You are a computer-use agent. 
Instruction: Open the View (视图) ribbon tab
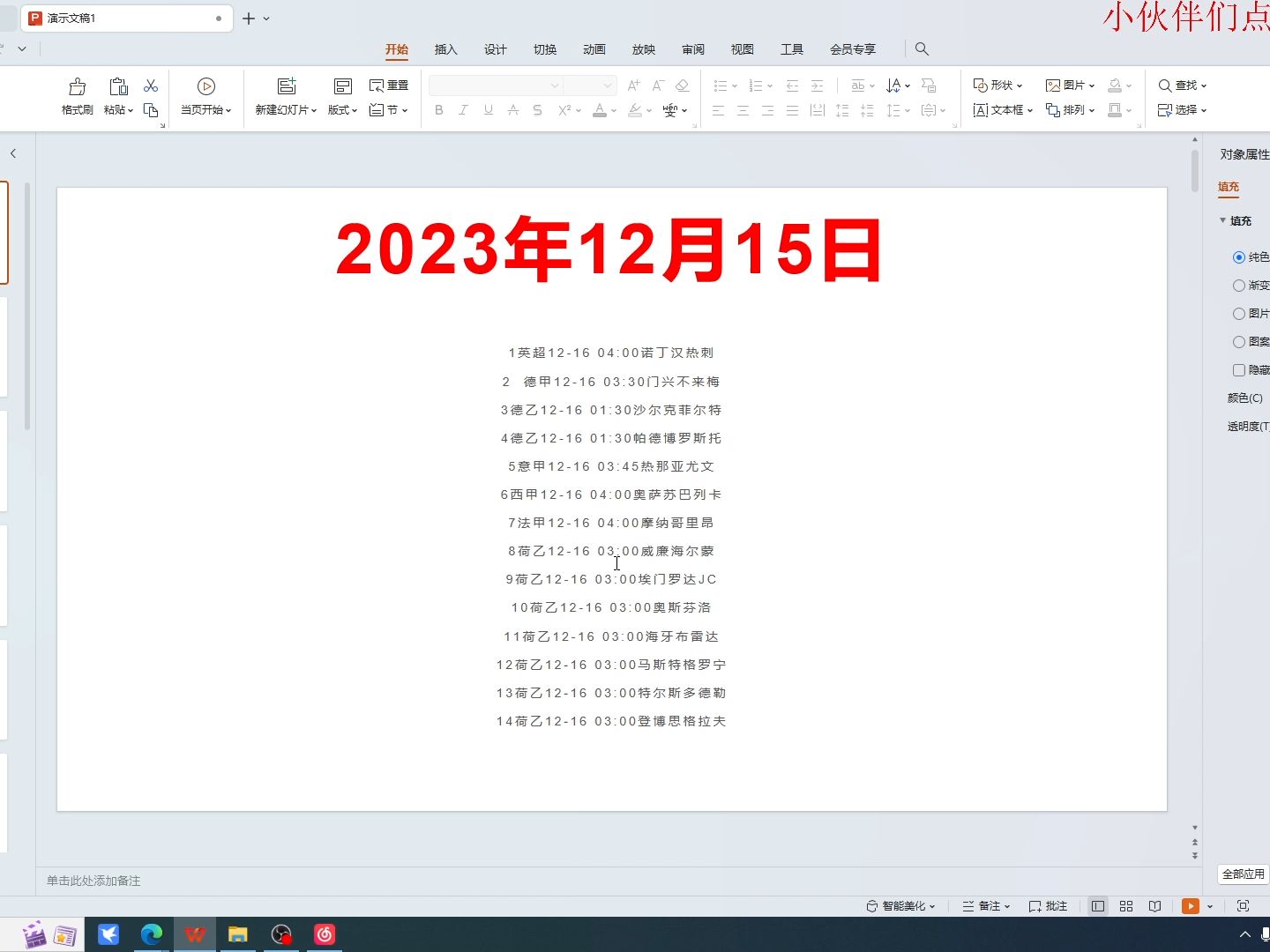coord(743,49)
